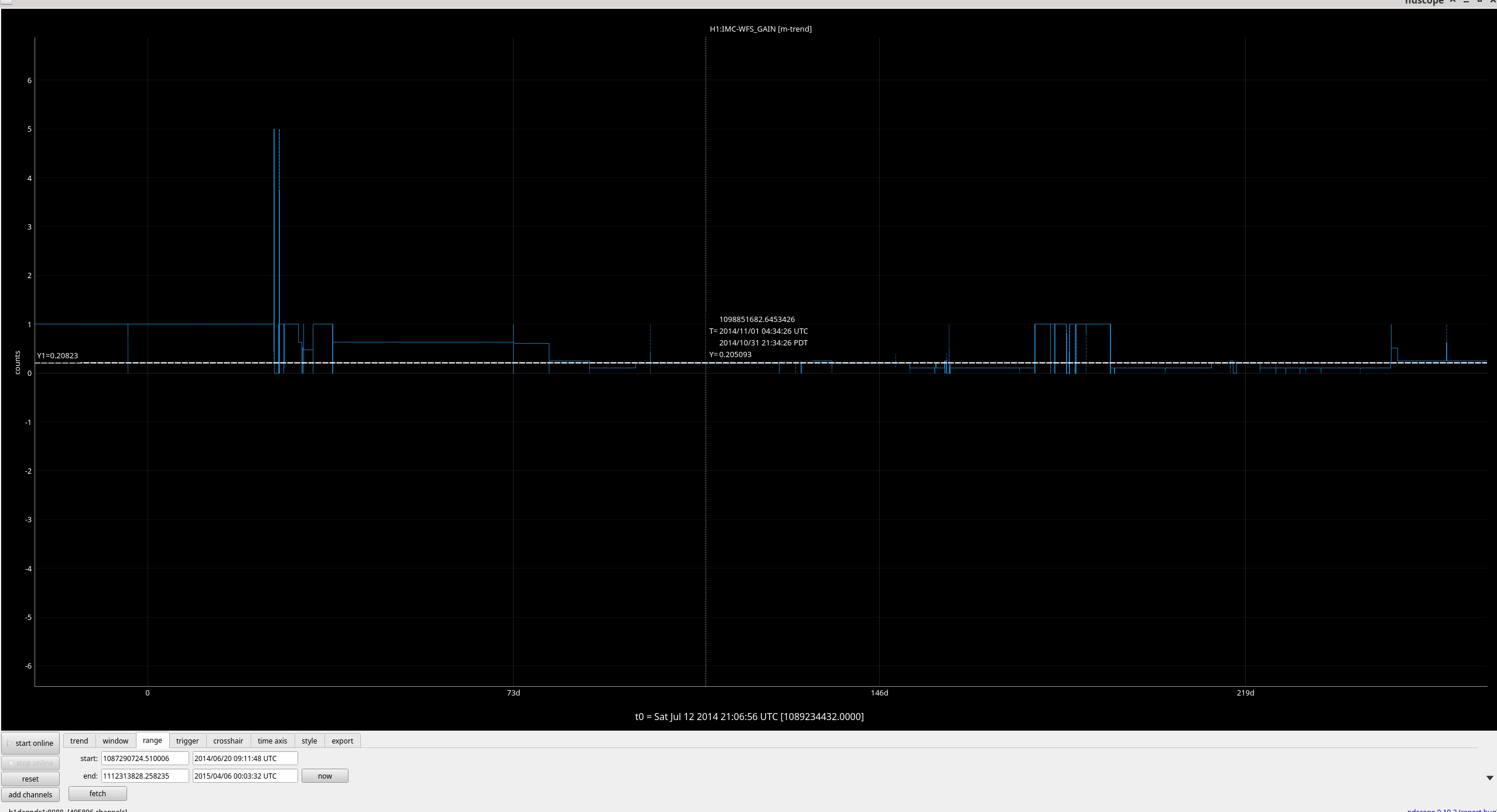Image resolution: width=1497 pixels, height=812 pixels.
Task: Click the crosshair UTC time readout
Action: tap(763, 331)
